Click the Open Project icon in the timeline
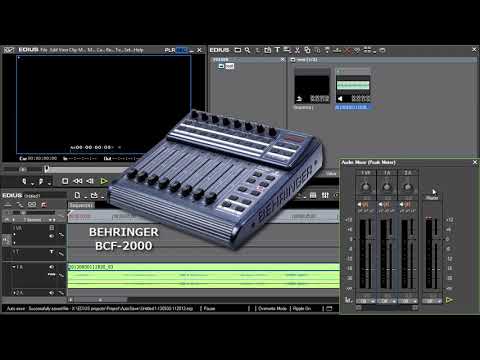The height and width of the screenshot is (360, 480). (94, 195)
